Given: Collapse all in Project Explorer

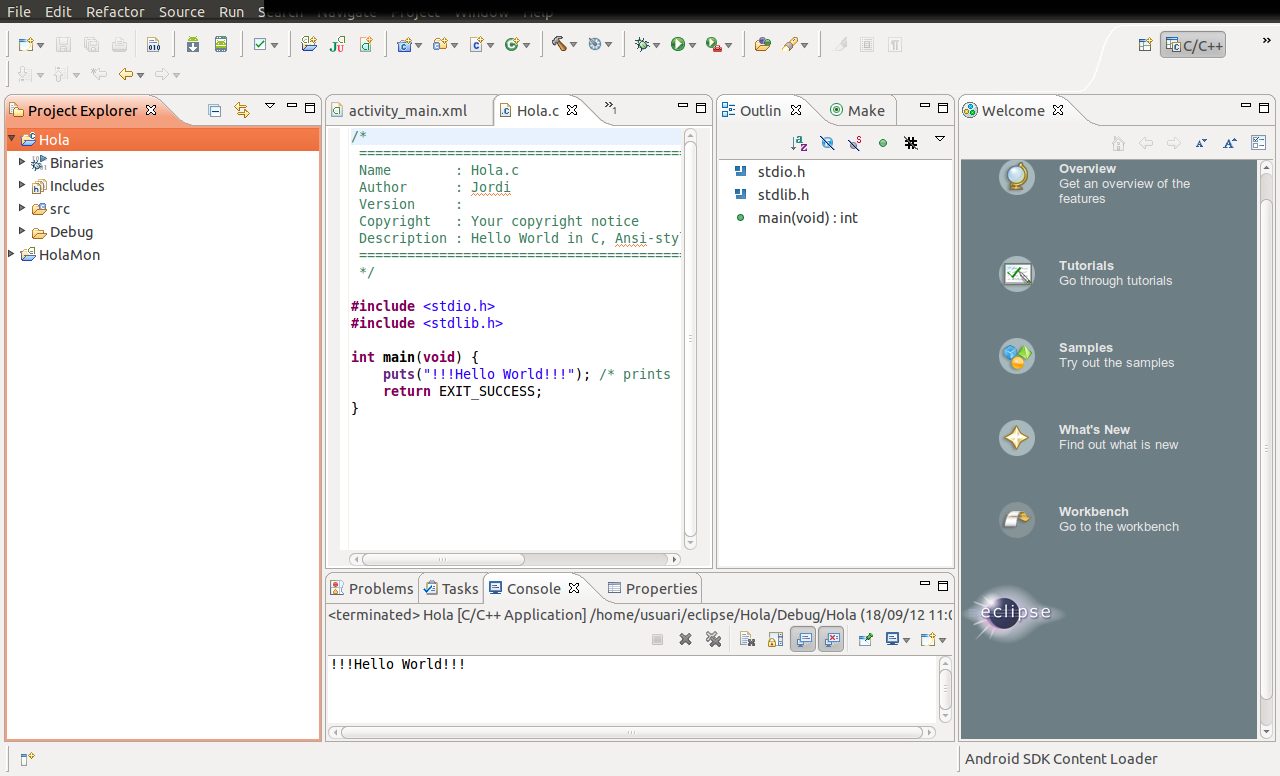Looking at the screenshot, I should click(x=214, y=110).
